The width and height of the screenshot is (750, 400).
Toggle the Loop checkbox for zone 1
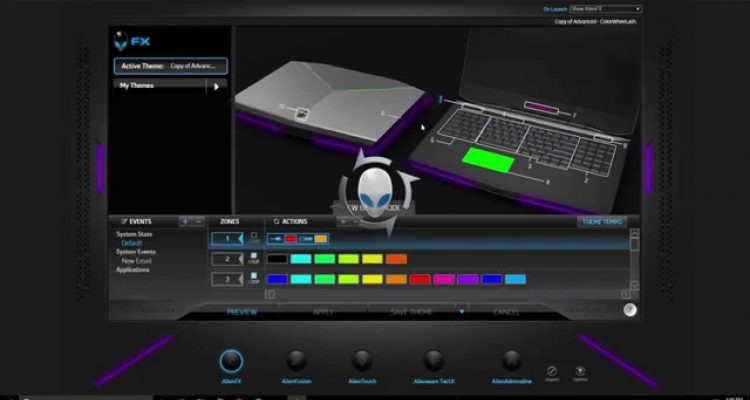tap(254, 235)
